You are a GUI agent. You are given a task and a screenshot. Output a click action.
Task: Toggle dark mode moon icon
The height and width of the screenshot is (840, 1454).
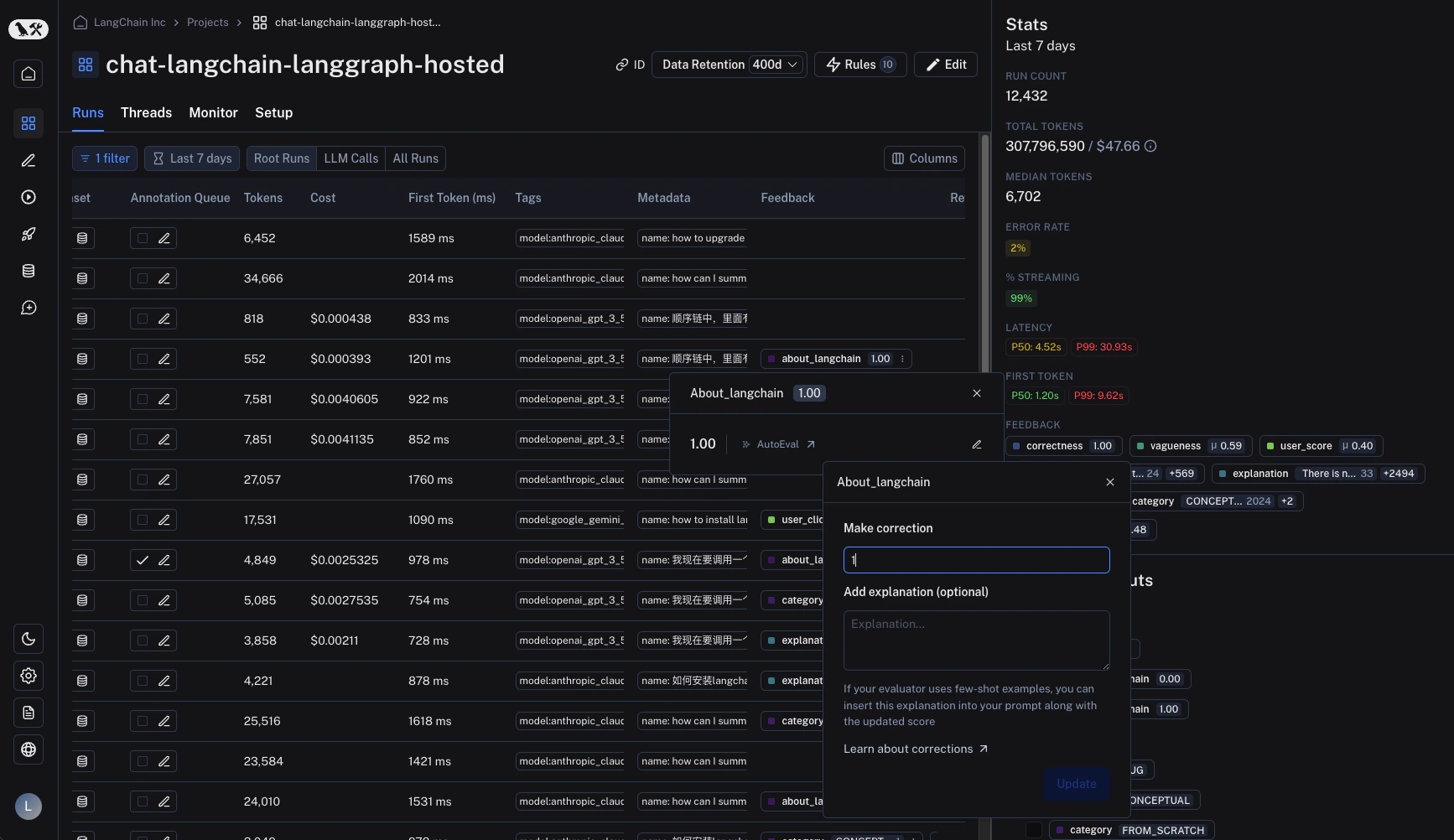click(29, 639)
